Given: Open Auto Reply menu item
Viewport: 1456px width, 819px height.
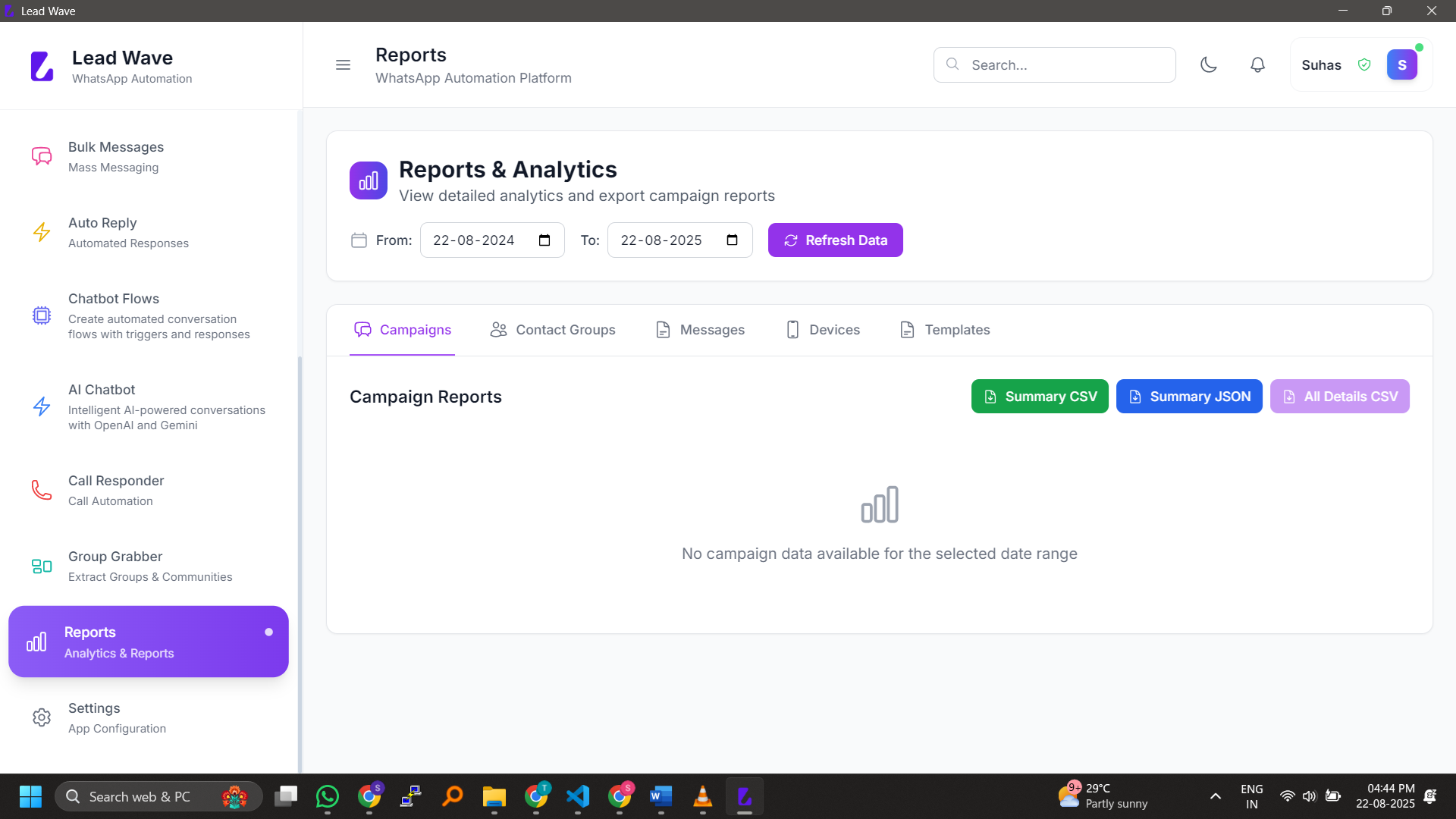Looking at the screenshot, I should (149, 232).
